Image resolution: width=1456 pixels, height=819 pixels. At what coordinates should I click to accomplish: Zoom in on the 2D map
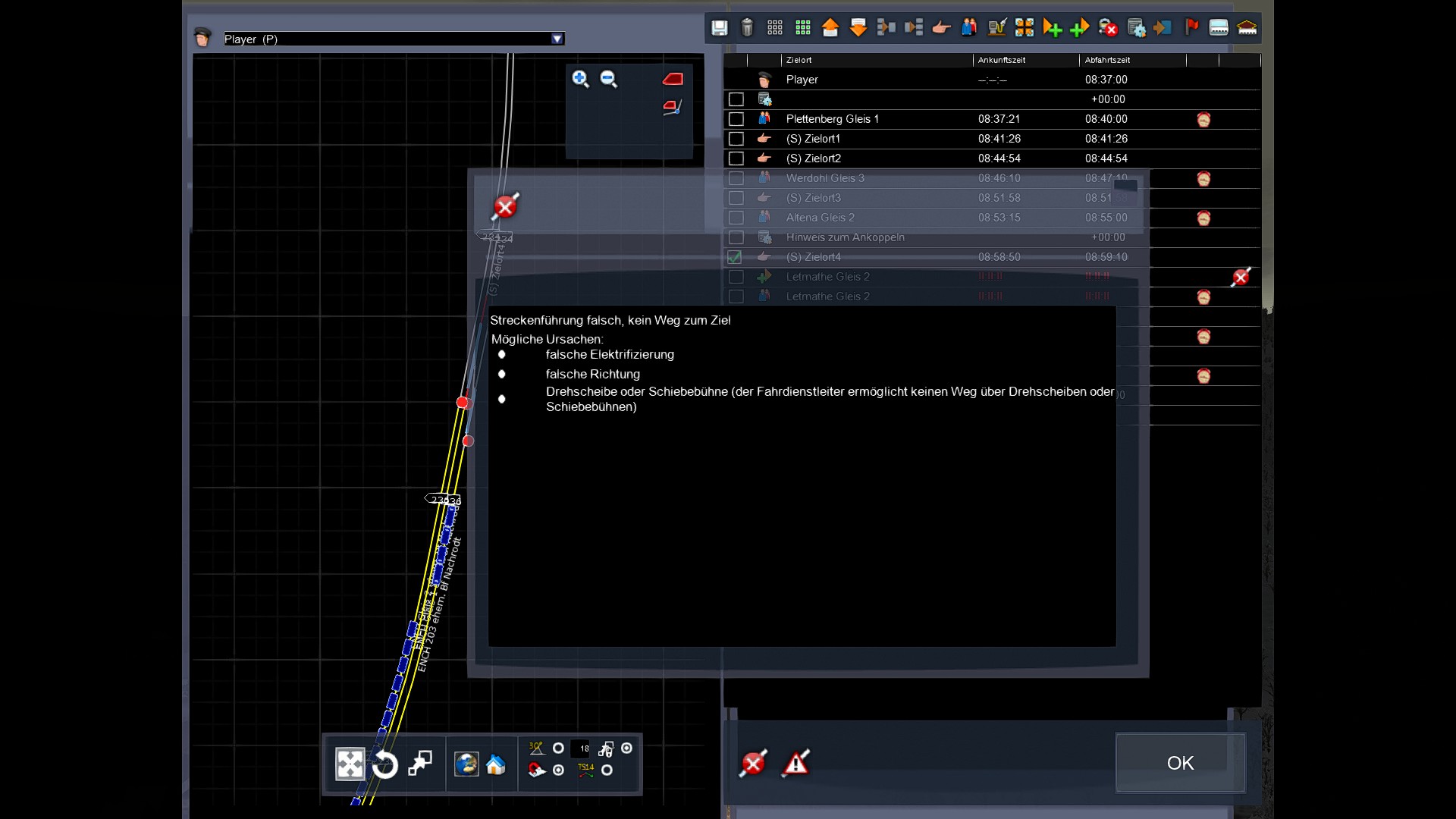[x=581, y=79]
